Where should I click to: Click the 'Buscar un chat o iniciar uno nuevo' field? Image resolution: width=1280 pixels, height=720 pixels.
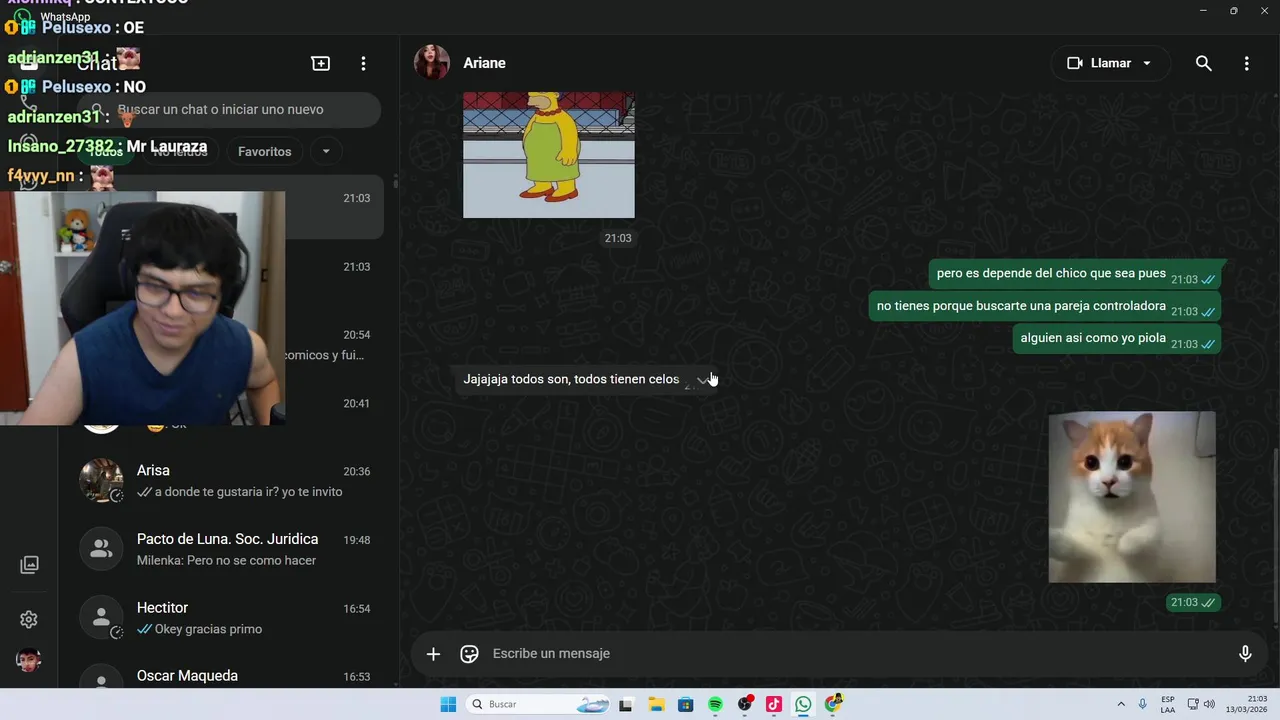[229, 110]
